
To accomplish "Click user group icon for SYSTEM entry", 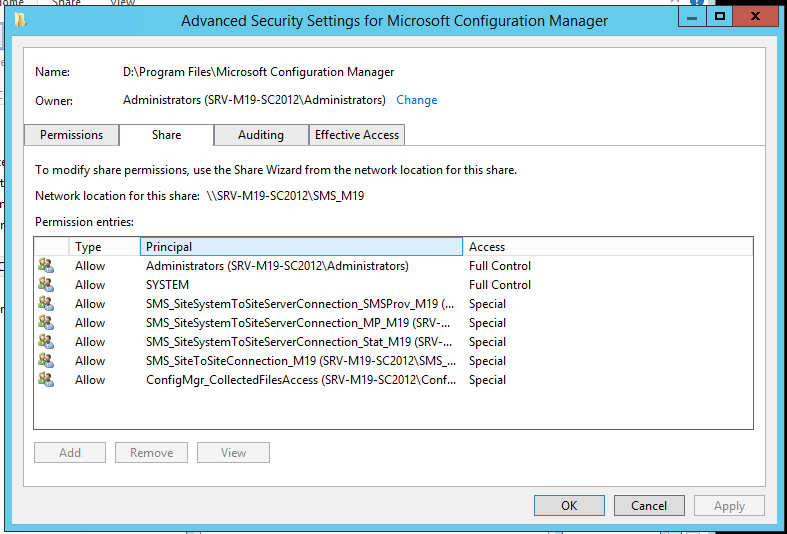I will [46, 285].
